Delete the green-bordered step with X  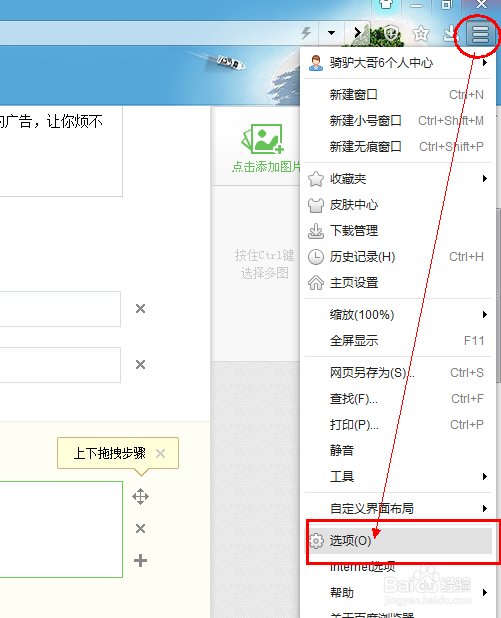140,528
